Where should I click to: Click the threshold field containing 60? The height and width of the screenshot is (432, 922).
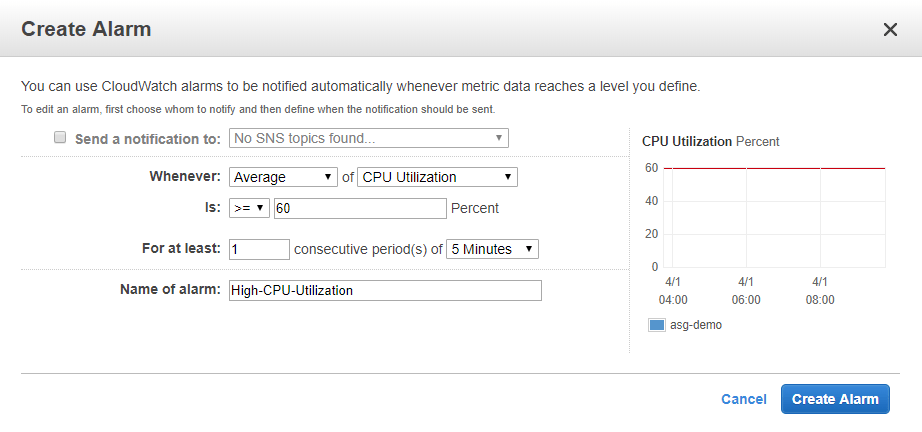point(359,208)
